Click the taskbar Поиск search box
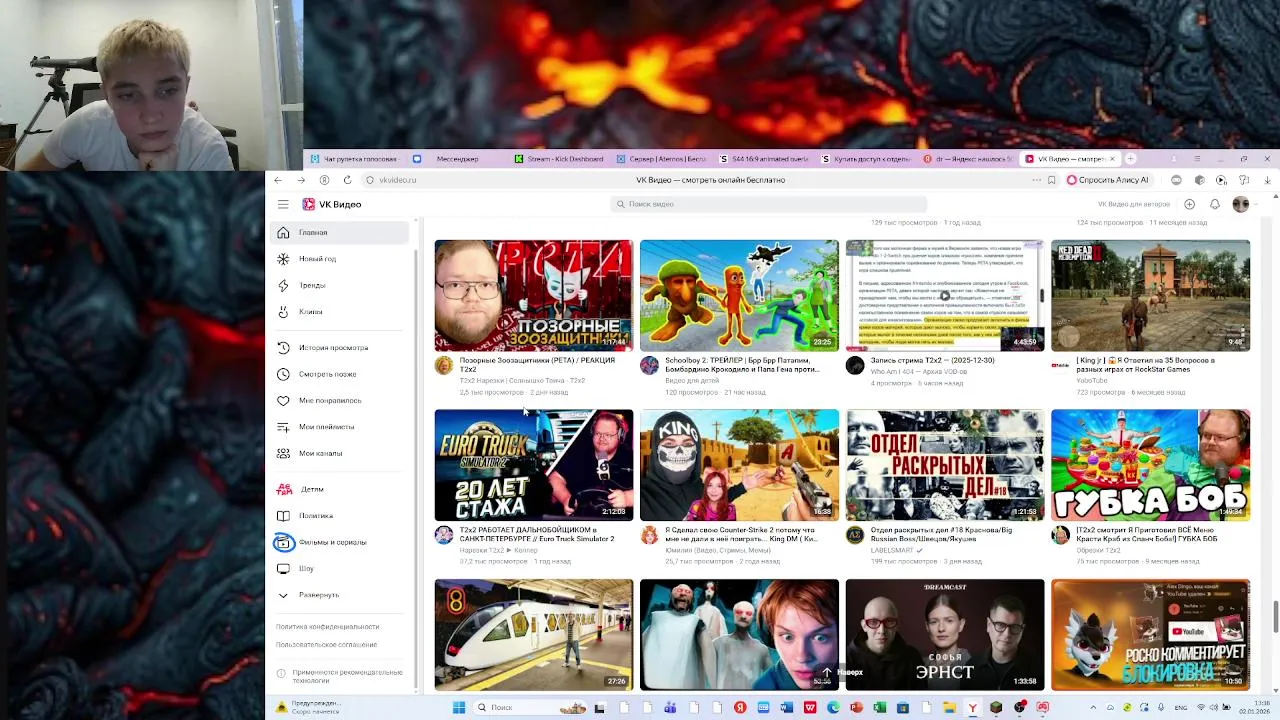The height and width of the screenshot is (720, 1280). [530, 708]
